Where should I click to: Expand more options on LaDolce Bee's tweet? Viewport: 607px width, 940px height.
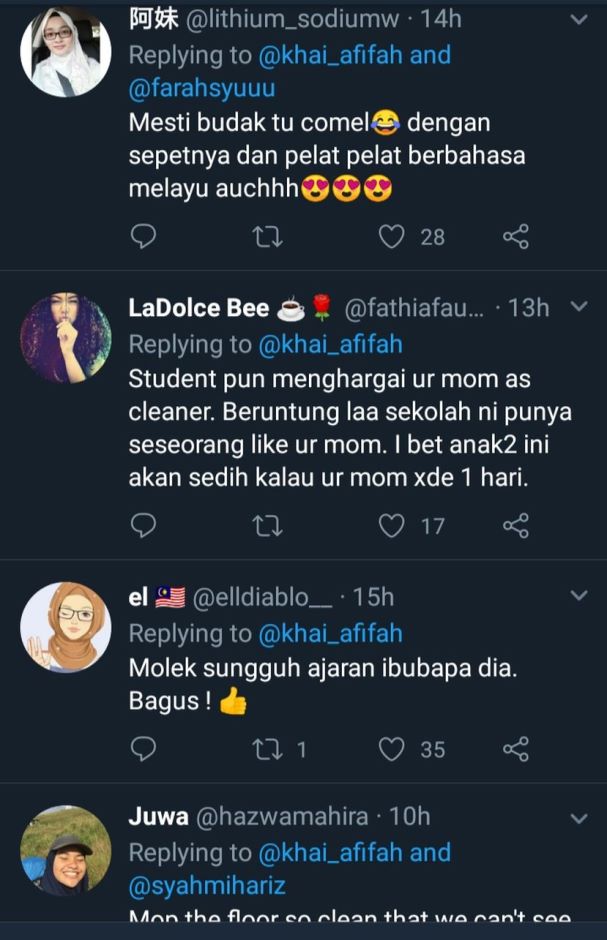pyautogui.click(x=578, y=308)
